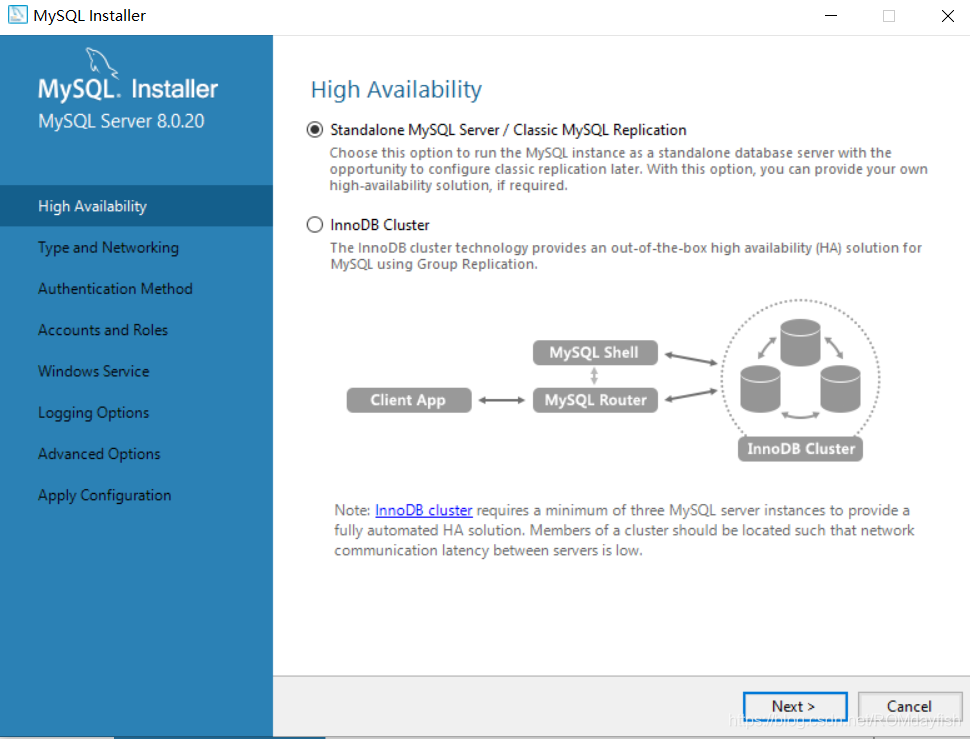Click the 'MySQL Server 8.0.20' sidebar text
This screenshot has width=970, height=739.
coord(121,121)
